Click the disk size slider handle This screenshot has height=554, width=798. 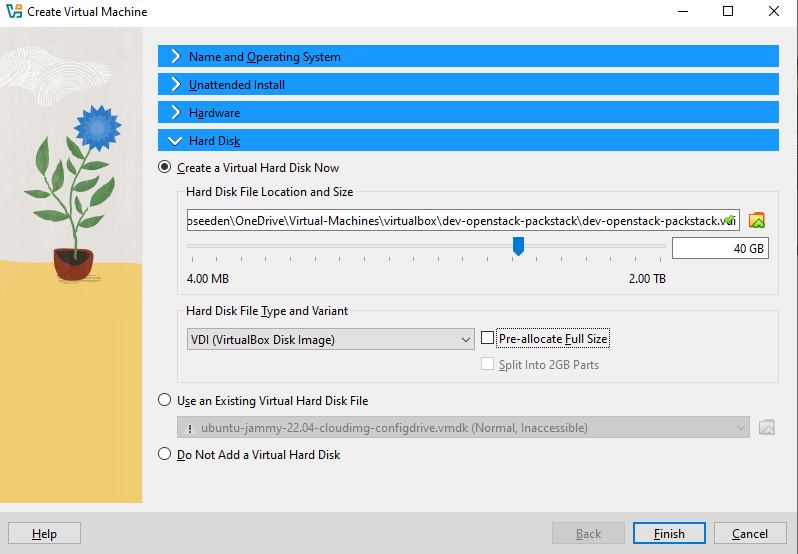518,246
